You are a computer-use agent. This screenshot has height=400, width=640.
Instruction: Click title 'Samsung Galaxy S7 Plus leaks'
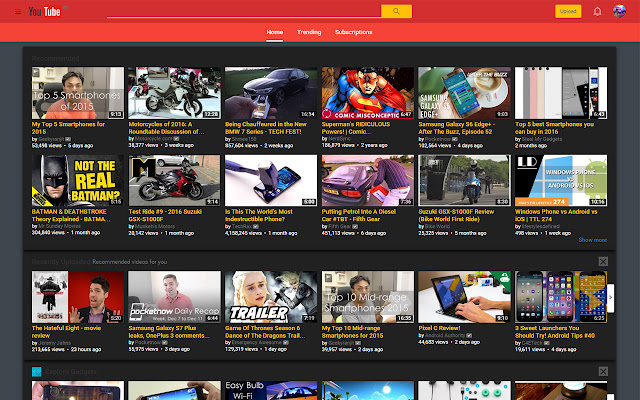[169, 332]
